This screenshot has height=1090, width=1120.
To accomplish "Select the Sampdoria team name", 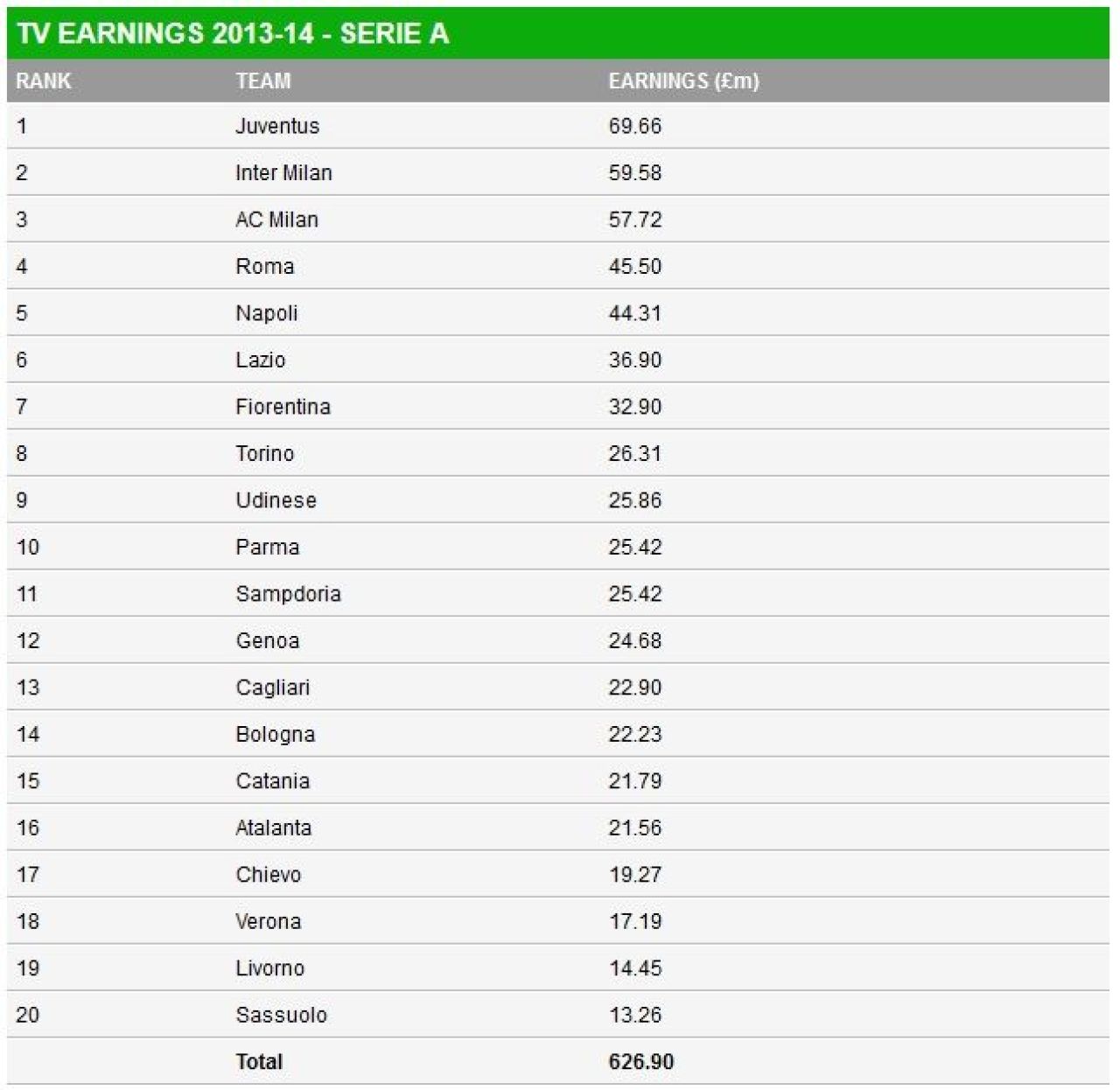I will point(288,594).
